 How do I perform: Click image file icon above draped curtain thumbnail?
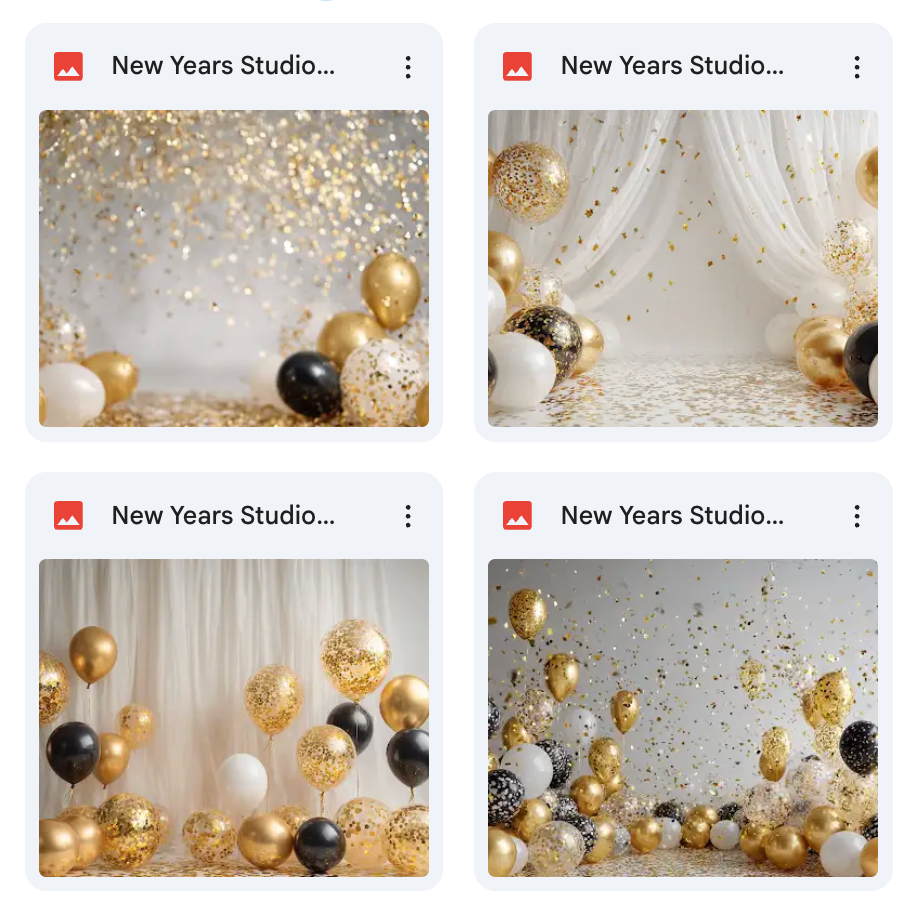pos(518,66)
